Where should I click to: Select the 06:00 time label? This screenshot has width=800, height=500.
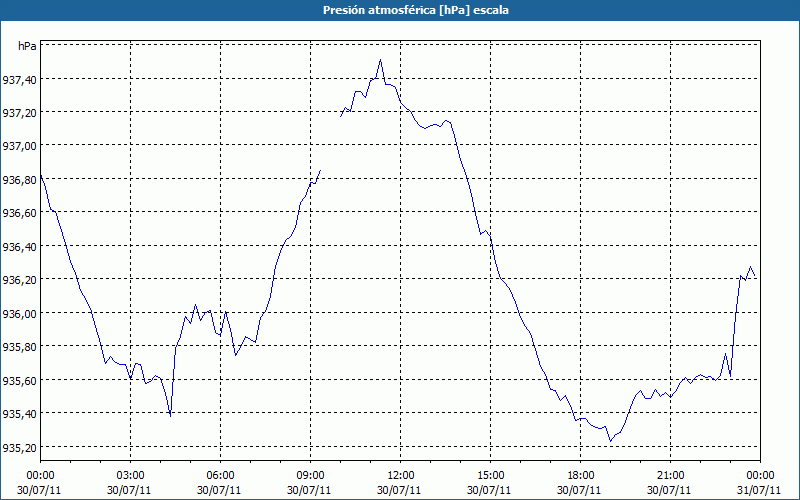220,476
